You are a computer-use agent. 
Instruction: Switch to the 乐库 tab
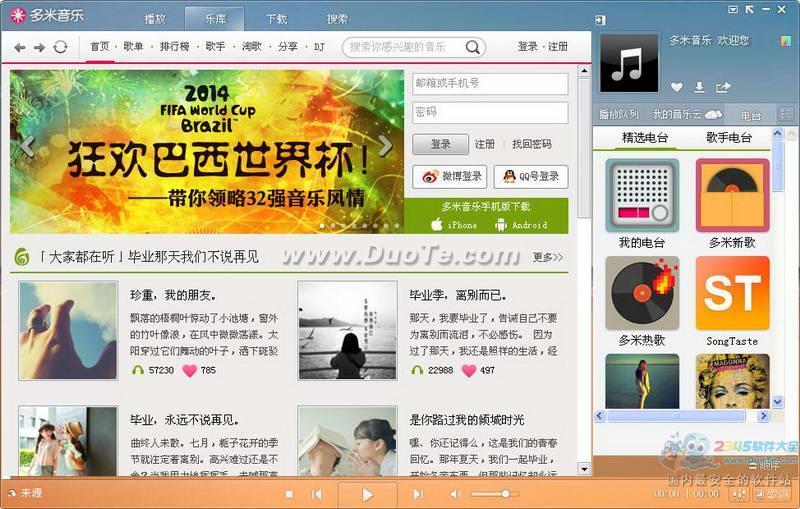coord(215,19)
